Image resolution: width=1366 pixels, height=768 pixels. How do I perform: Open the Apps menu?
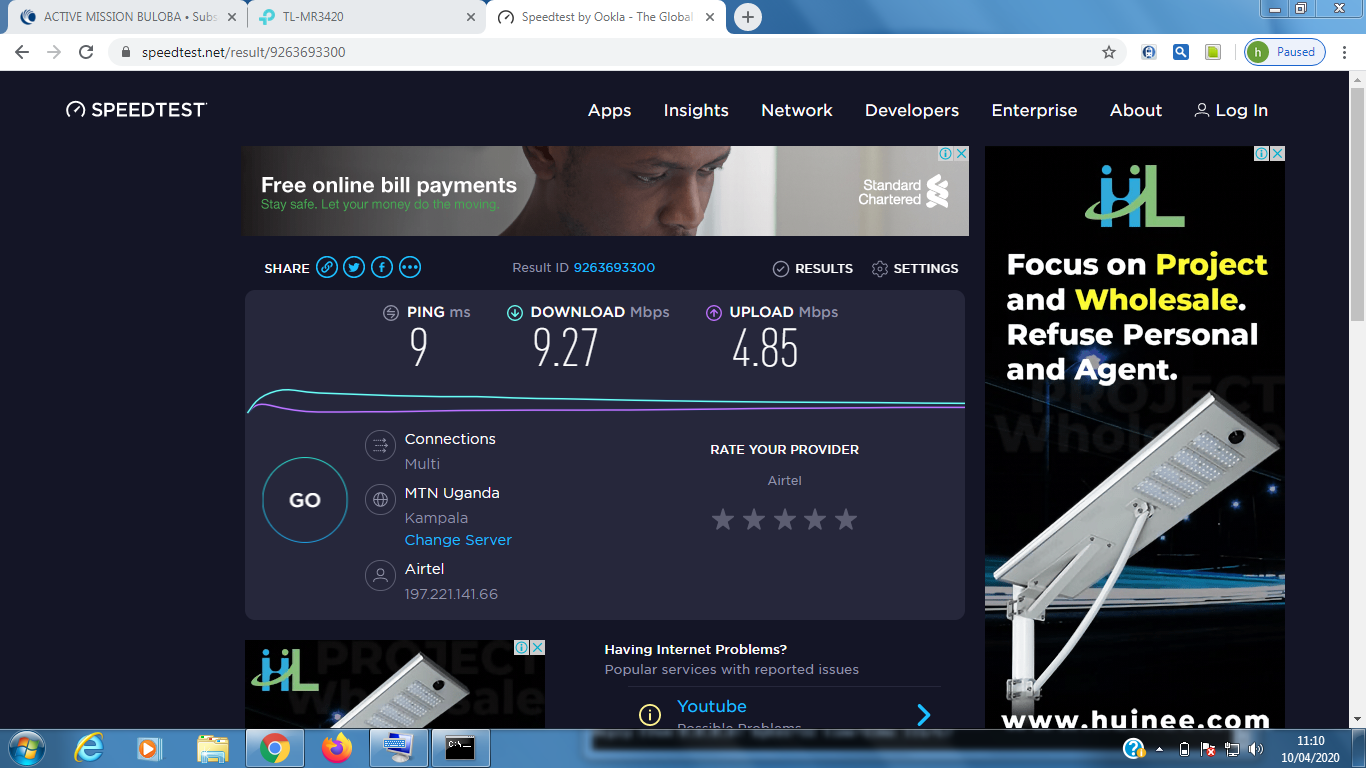[x=609, y=110]
